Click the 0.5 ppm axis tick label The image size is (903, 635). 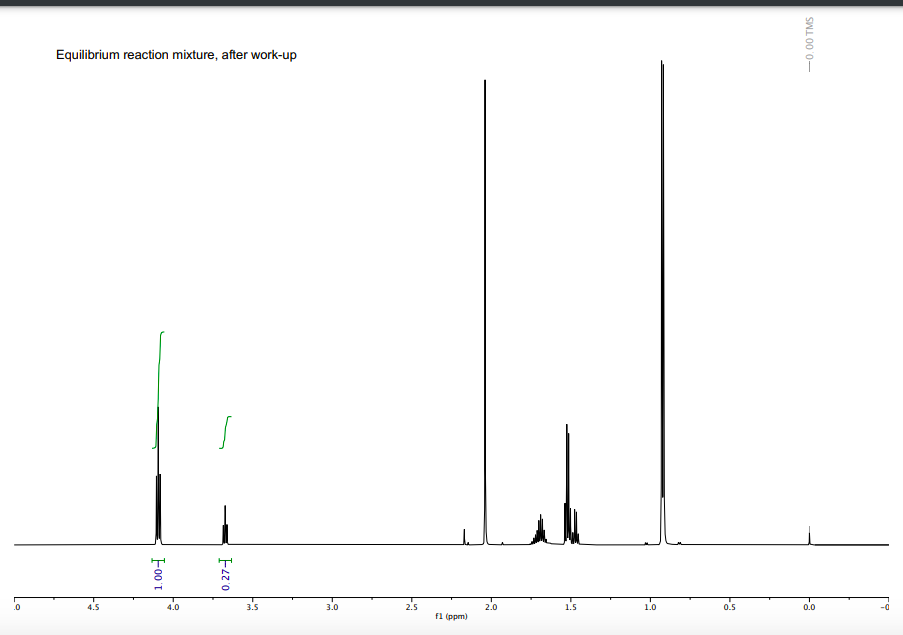tap(729, 606)
